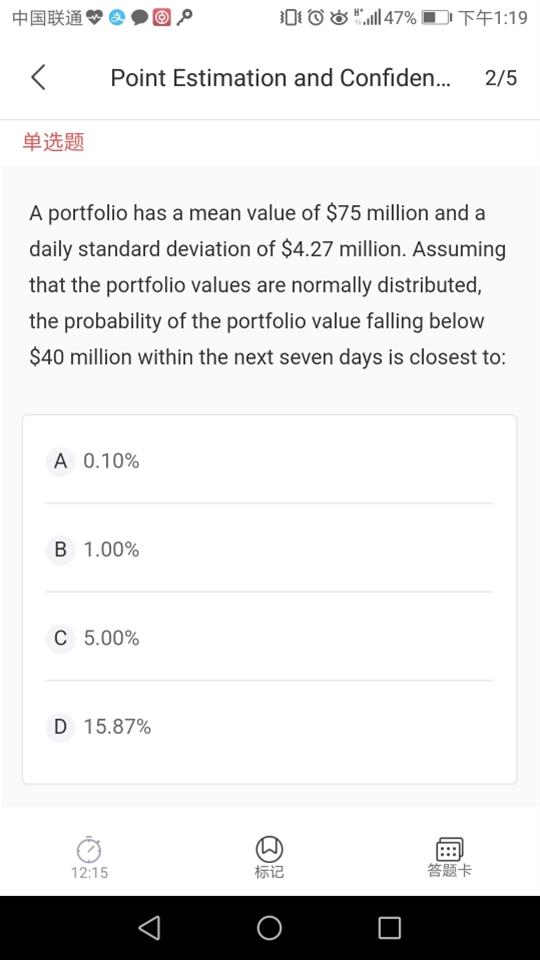The height and width of the screenshot is (960, 540).
Task: Tap the Android home circle button
Action: coord(269,928)
